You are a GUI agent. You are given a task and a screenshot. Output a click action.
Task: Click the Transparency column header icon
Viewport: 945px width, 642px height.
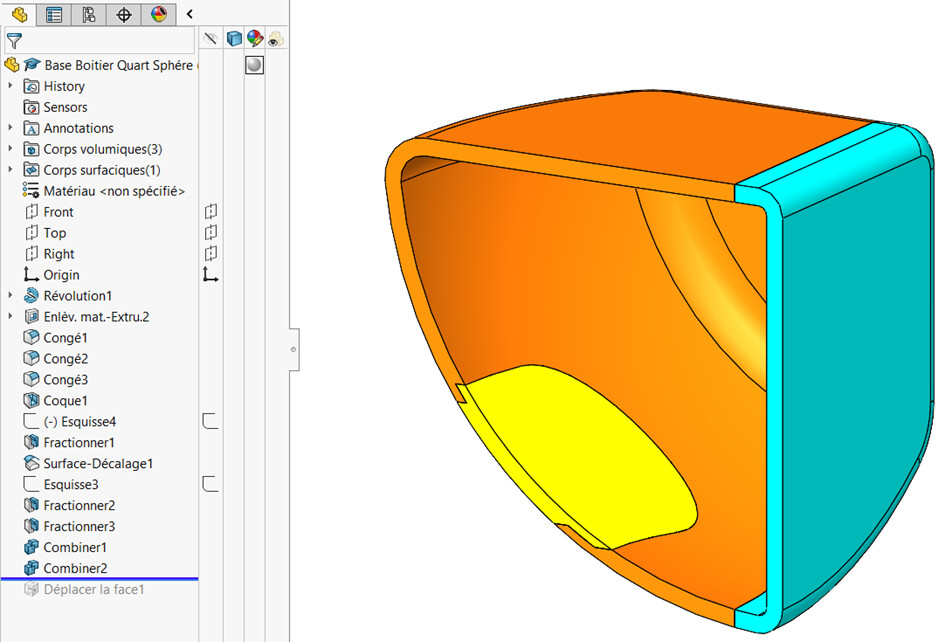point(275,39)
